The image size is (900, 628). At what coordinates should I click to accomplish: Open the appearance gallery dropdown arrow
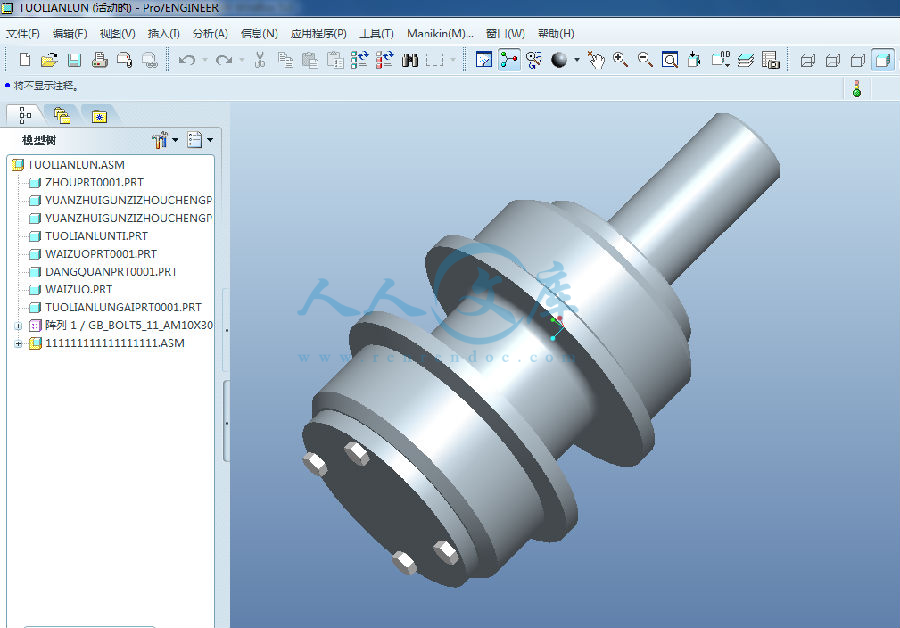pos(577,60)
